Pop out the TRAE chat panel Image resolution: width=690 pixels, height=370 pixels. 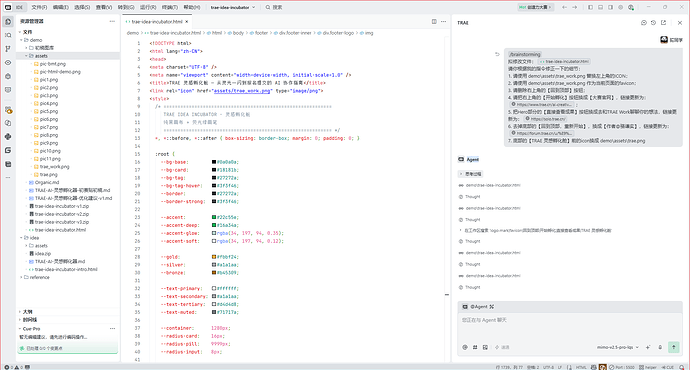pyautogui.click(x=664, y=23)
